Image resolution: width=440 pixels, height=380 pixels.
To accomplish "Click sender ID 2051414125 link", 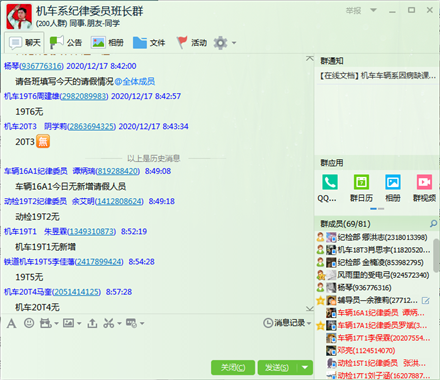I will (76, 292).
